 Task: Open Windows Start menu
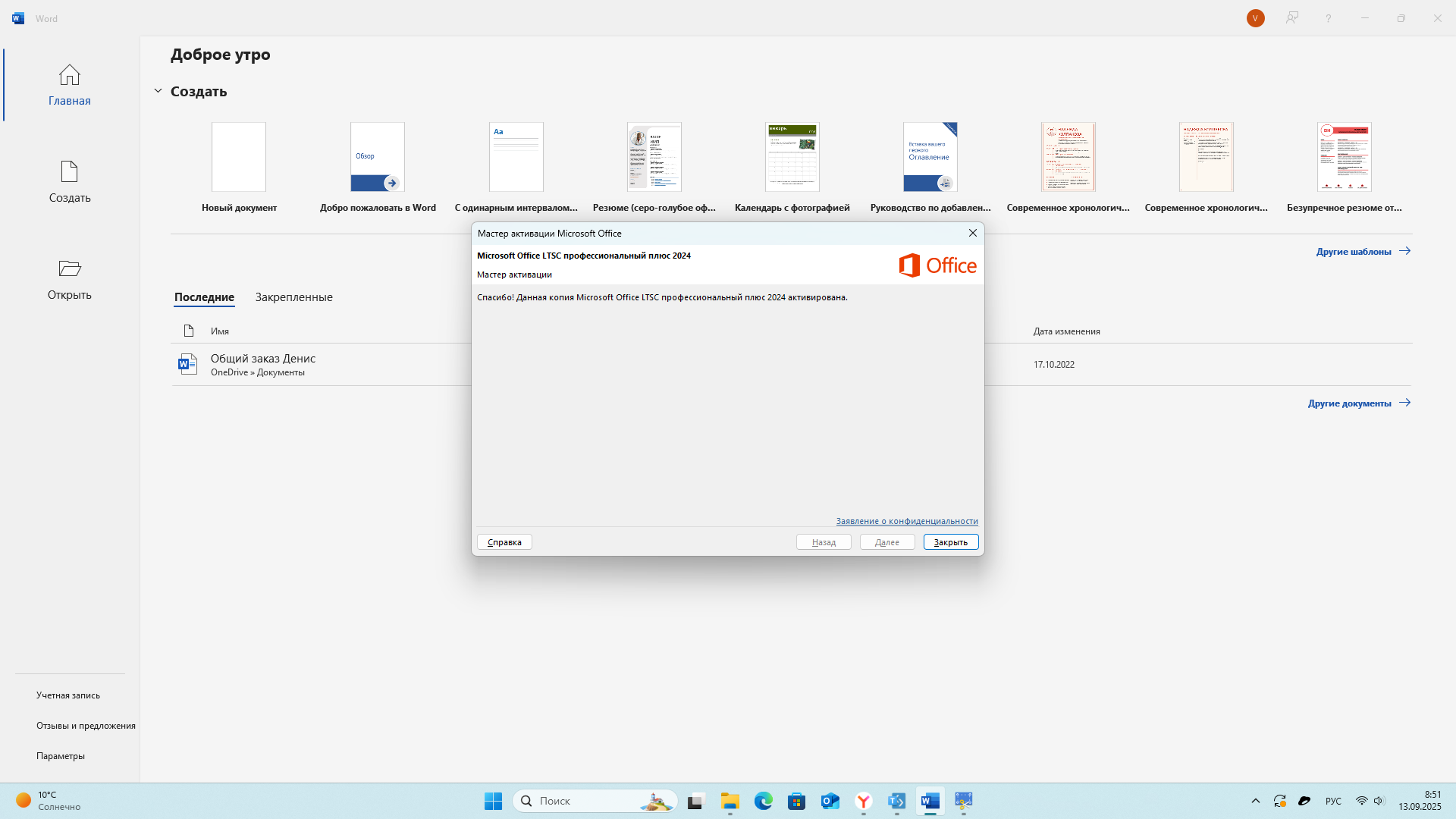click(493, 801)
